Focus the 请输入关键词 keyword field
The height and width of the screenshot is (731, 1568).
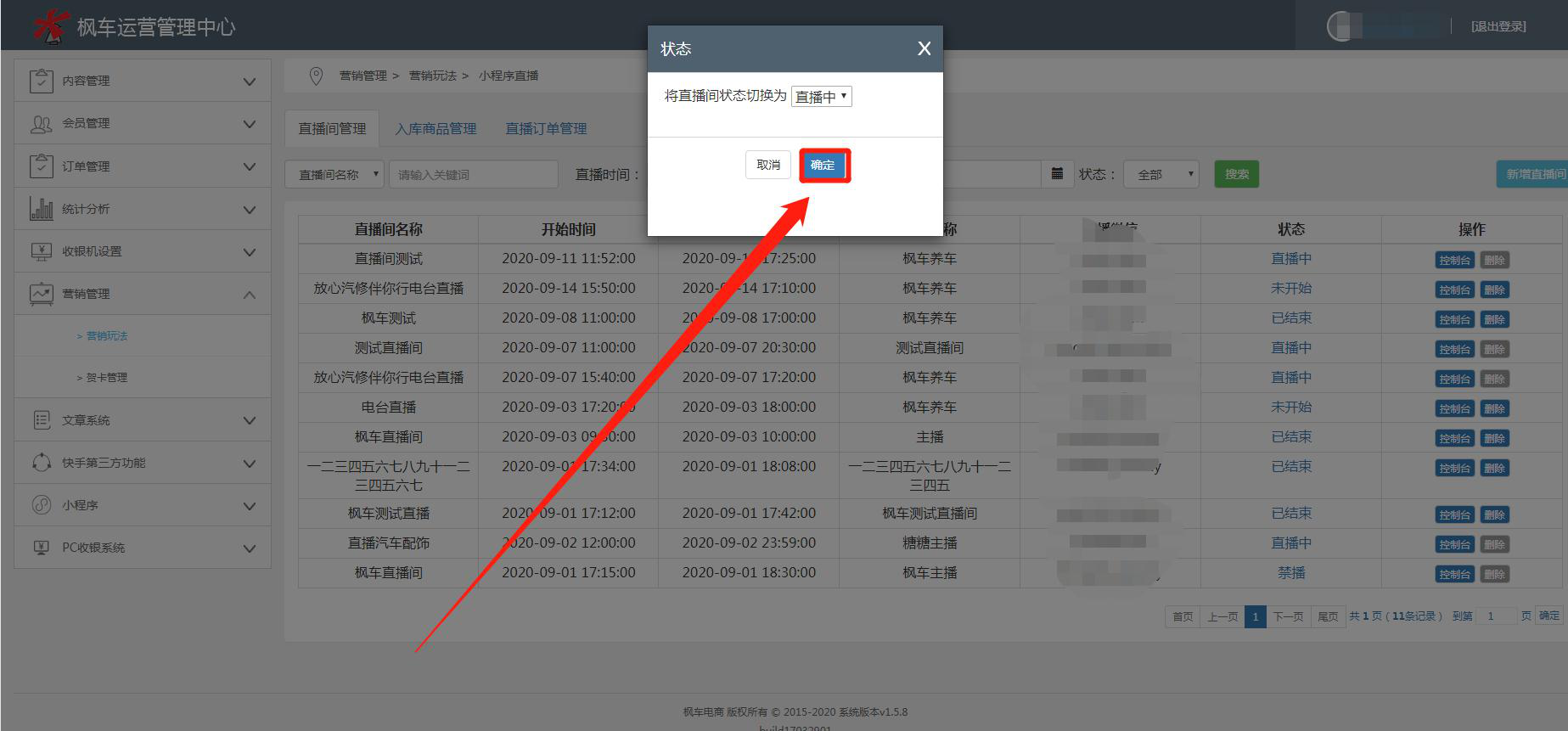click(x=473, y=174)
